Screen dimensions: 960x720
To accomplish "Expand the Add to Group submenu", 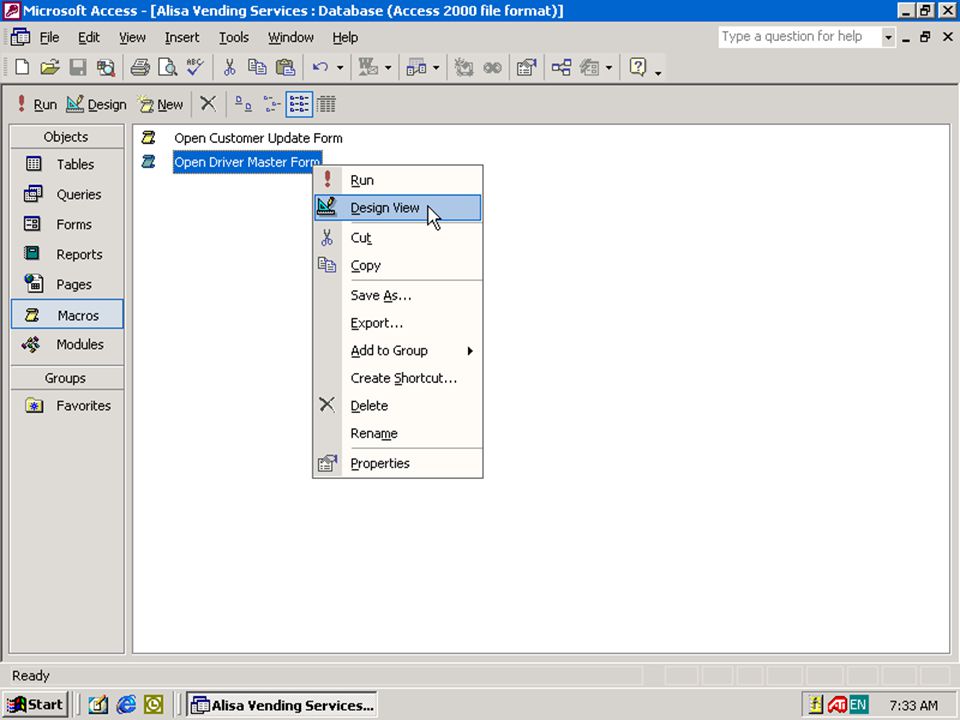I will click(398, 351).
